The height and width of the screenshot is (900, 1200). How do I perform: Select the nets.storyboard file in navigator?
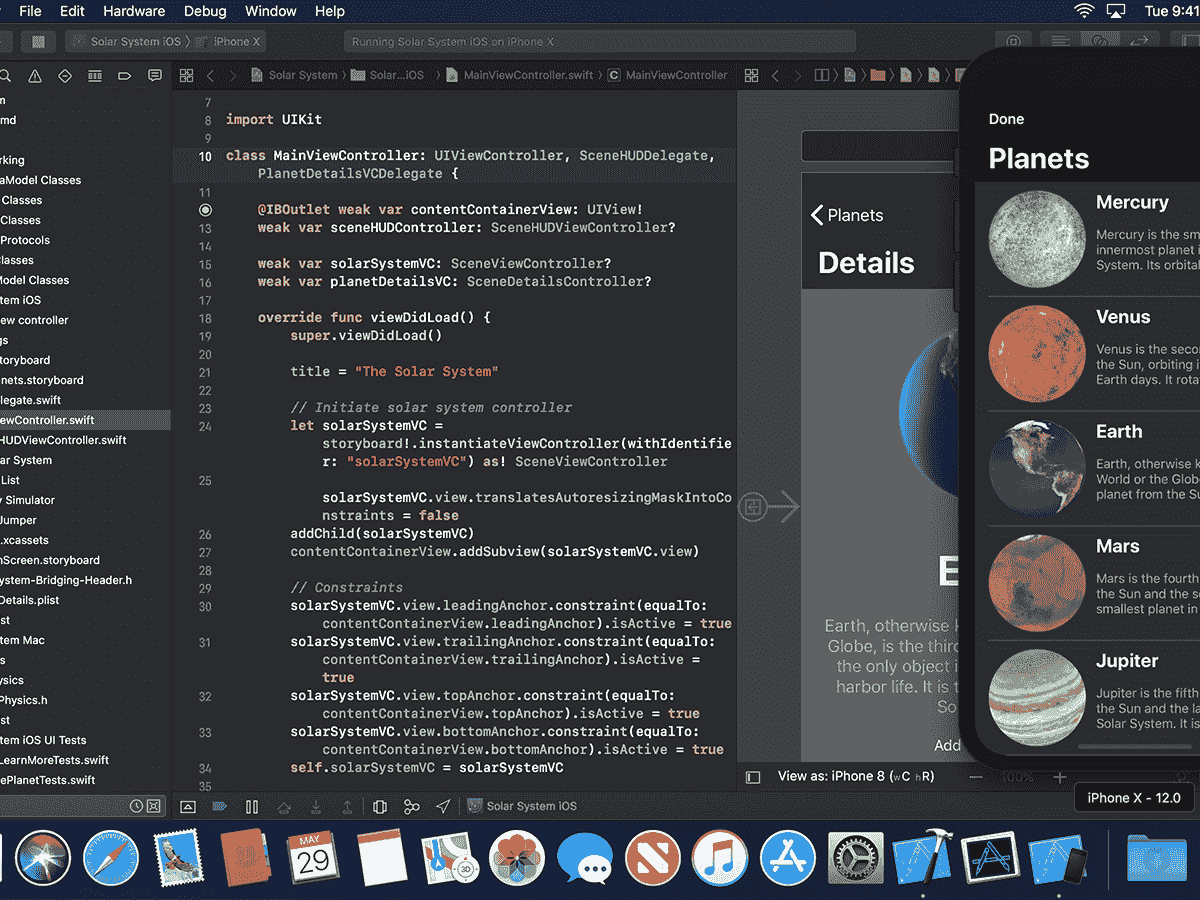pyautogui.click(x=42, y=380)
